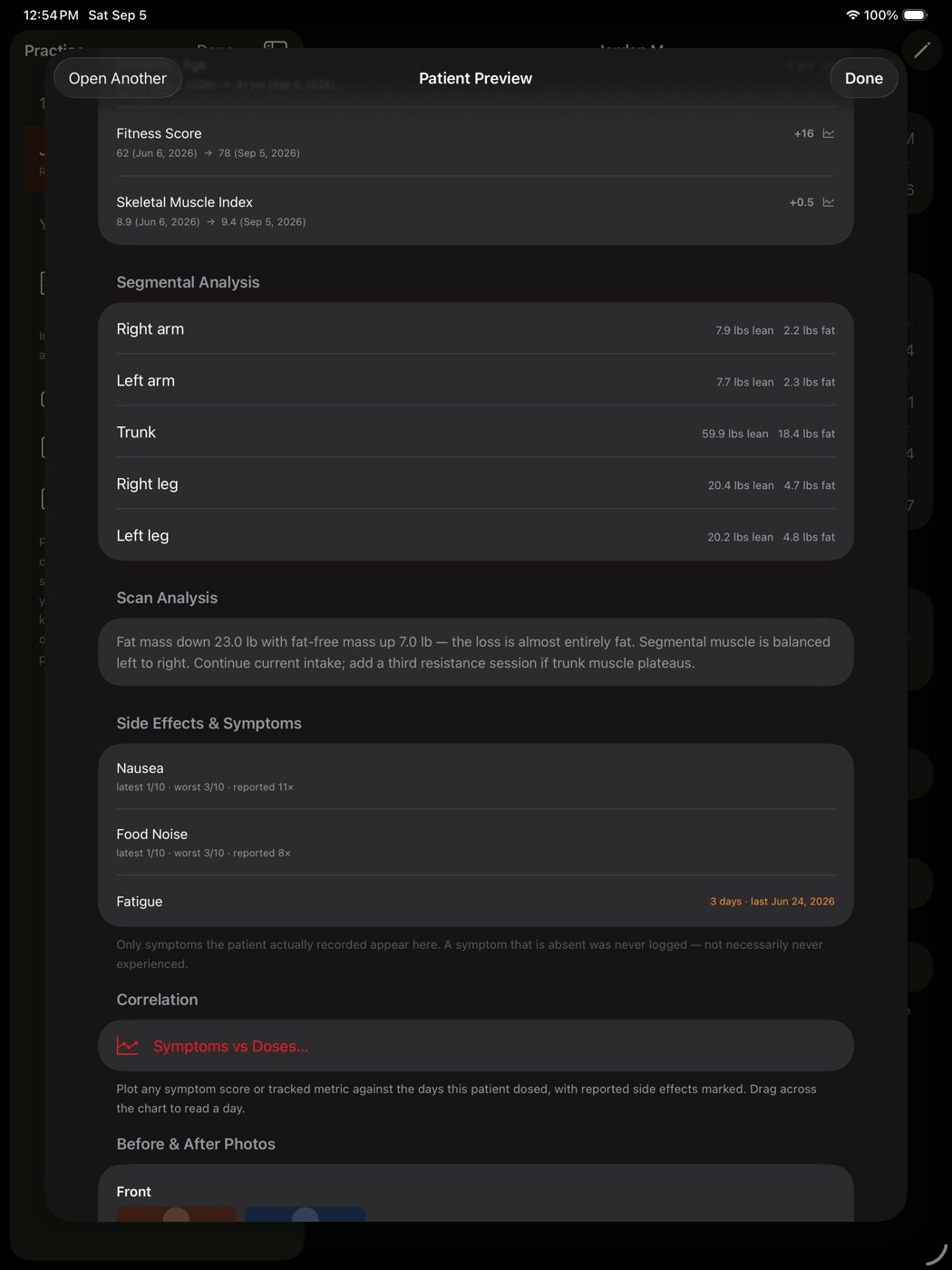Select the Left leg segment row
The height and width of the screenshot is (1270, 952).
coord(476,536)
